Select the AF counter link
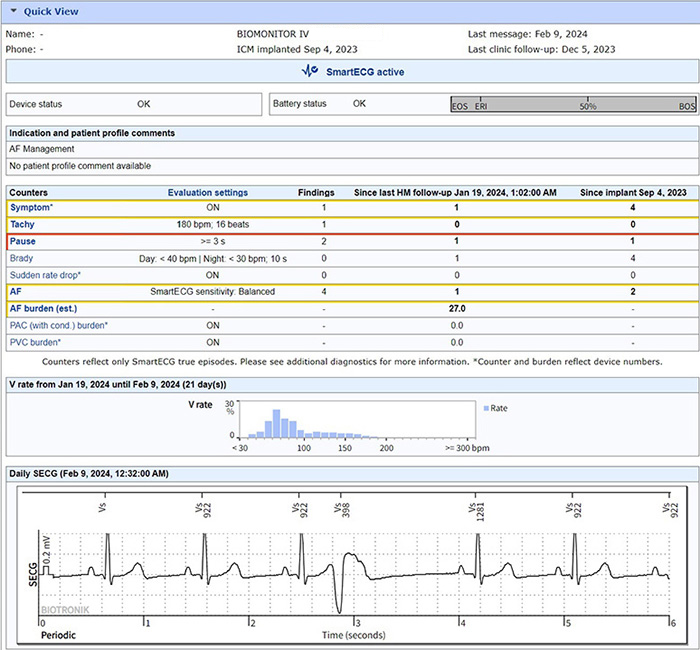 17,291
